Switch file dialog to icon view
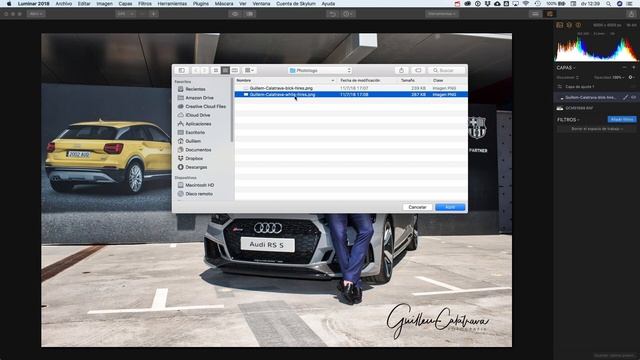Screen dimensions: 640x360 pos(216,70)
